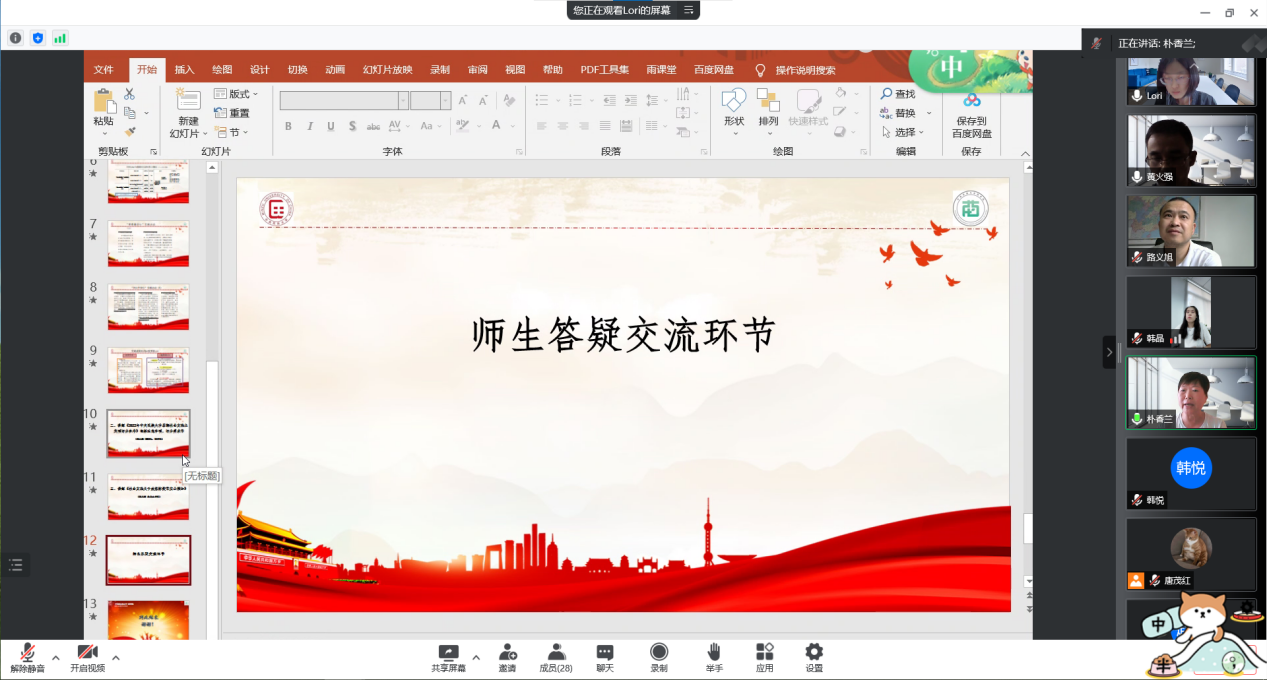1267x680 pixels.
Task: Open the 版式 layout dropdown
Action: tap(236, 94)
